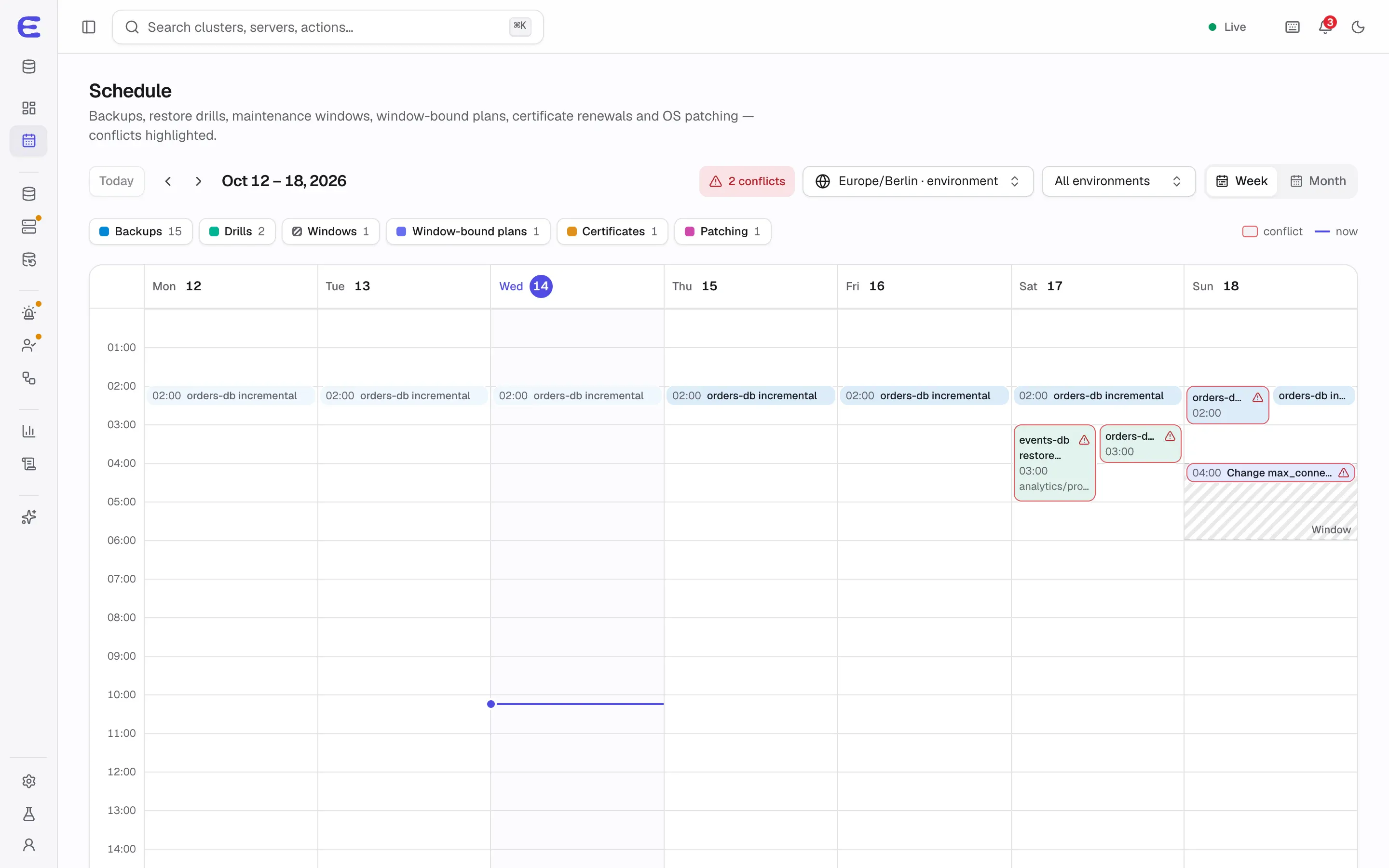The height and width of the screenshot is (868, 1389).
Task: Toggle the Drills filter chip
Action: pos(237,231)
